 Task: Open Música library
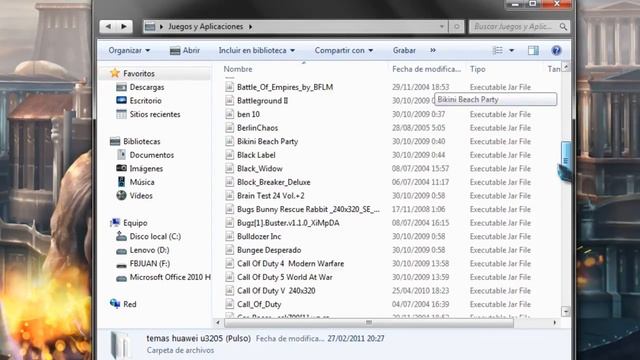[x=142, y=182]
